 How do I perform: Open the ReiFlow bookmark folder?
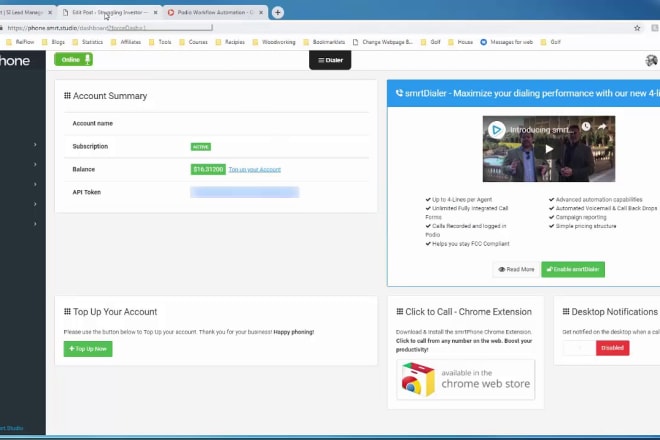(20, 42)
